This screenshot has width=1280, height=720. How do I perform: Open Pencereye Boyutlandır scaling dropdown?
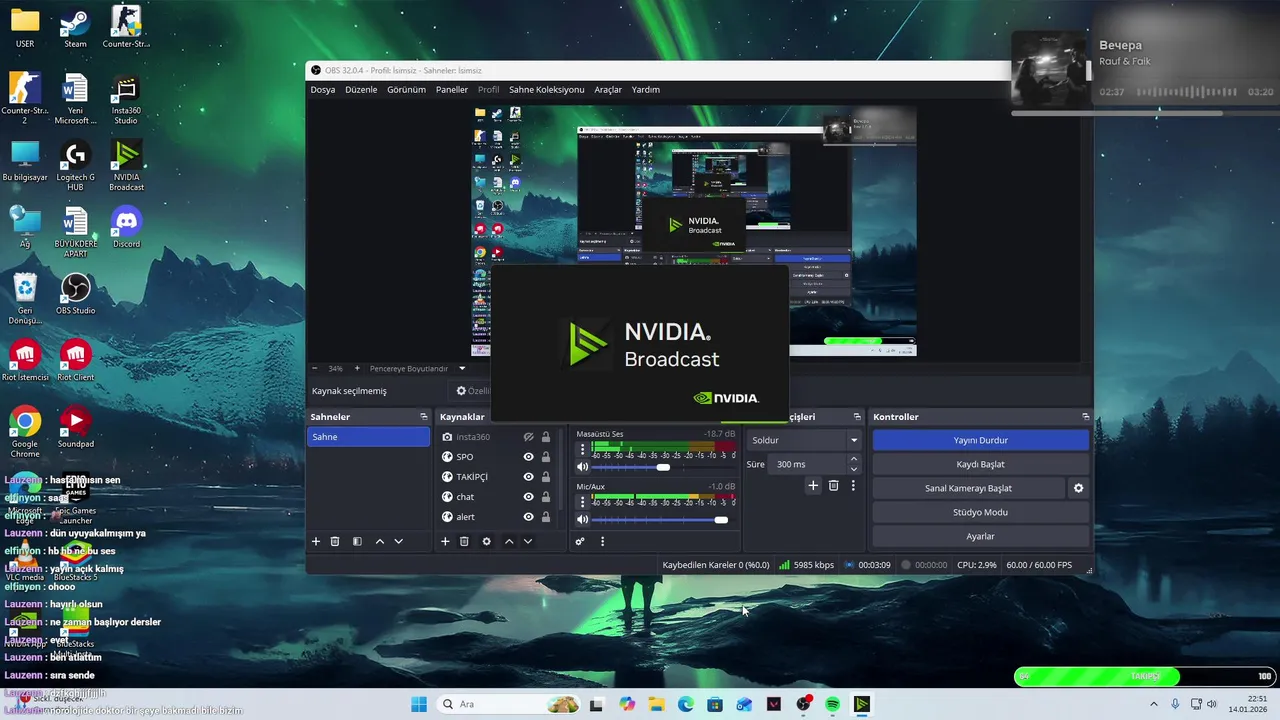click(418, 368)
